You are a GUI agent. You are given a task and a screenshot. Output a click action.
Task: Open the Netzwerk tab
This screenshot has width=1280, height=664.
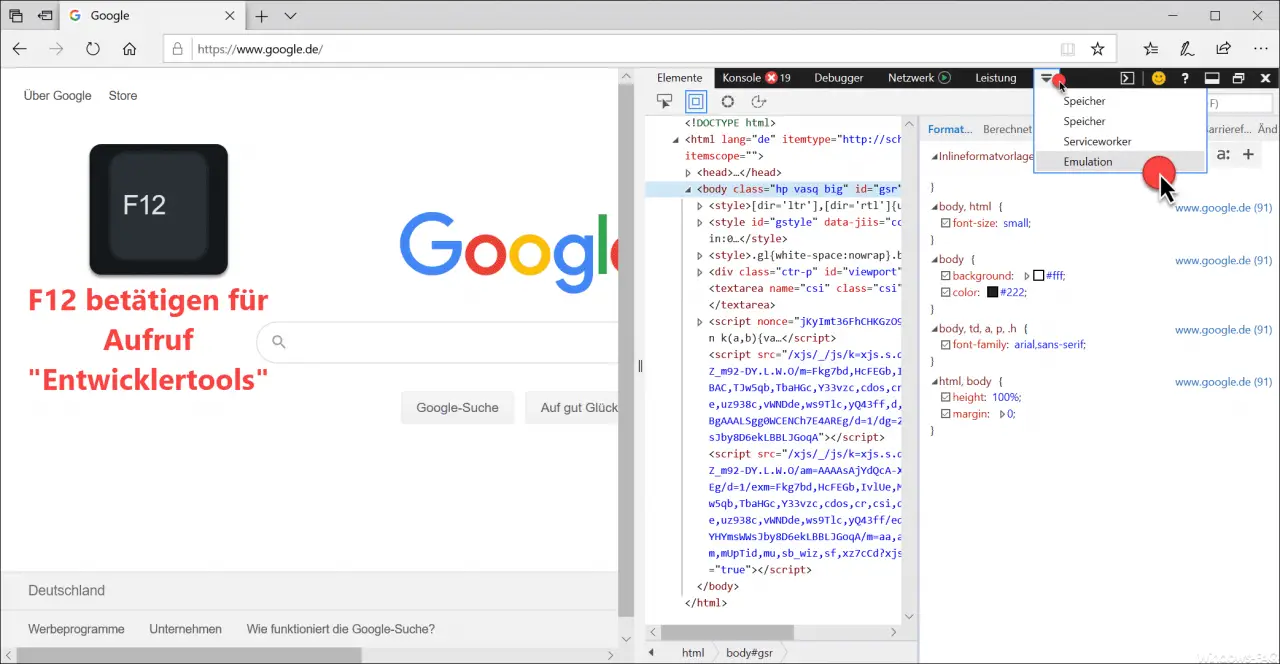tap(919, 78)
